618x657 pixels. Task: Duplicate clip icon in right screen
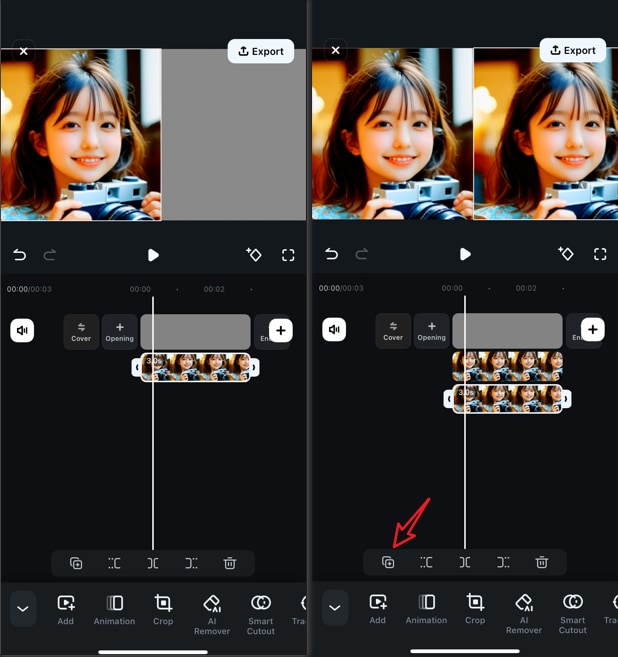point(388,562)
